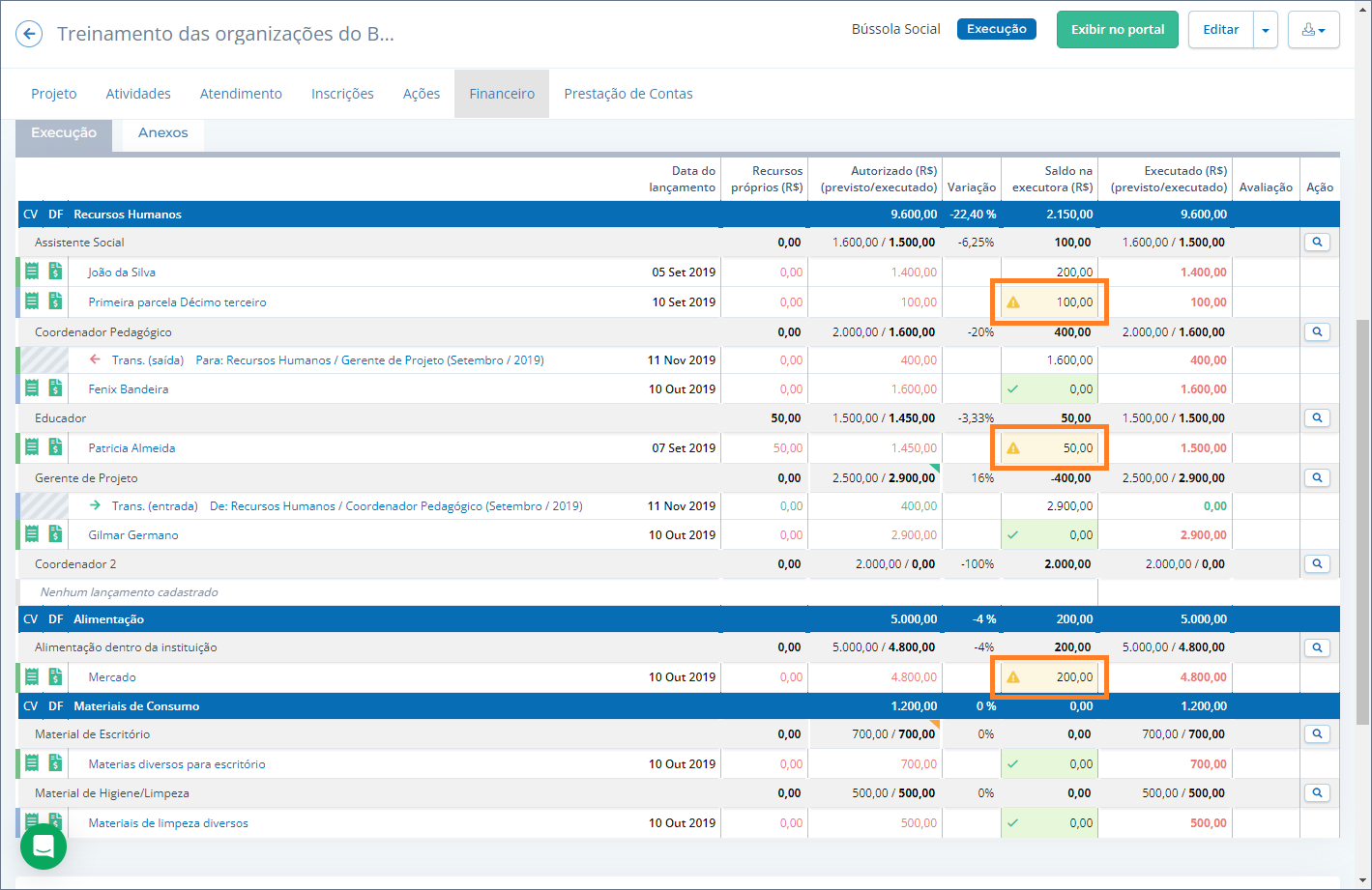This screenshot has height=890, width=1372.
Task: Click magnifier icon for Gerente de Projeto
Action: click(x=1317, y=478)
